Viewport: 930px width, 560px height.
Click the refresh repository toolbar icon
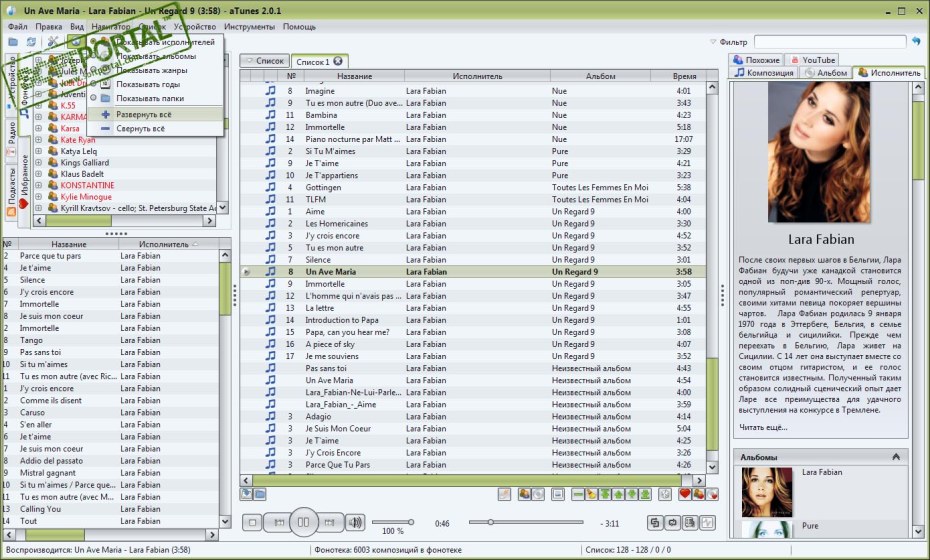(x=32, y=42)
